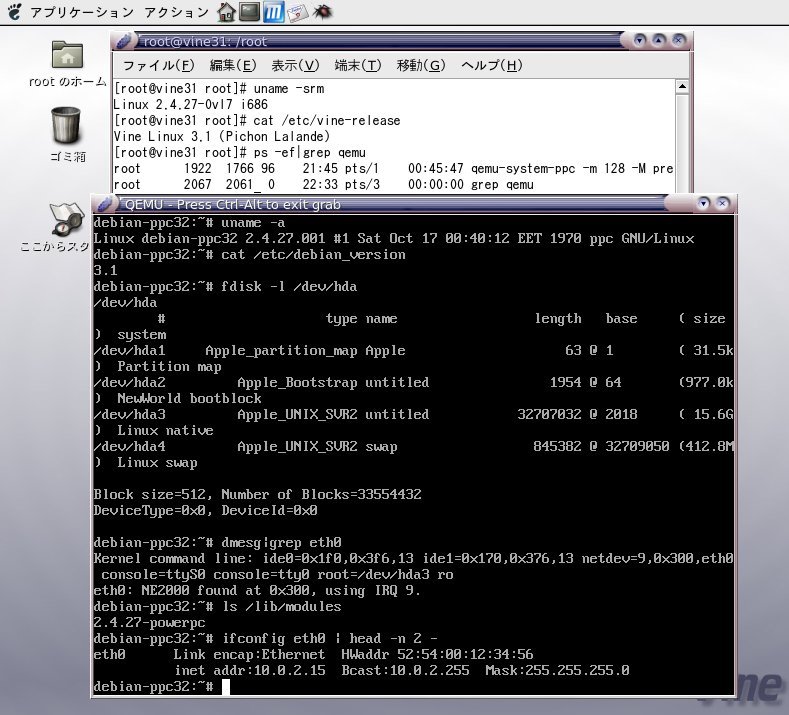Click 'inet addr:10.0.2.15' text in QEMU
Viewport: 789px width, 715px height.
click(x=250, y=671)
